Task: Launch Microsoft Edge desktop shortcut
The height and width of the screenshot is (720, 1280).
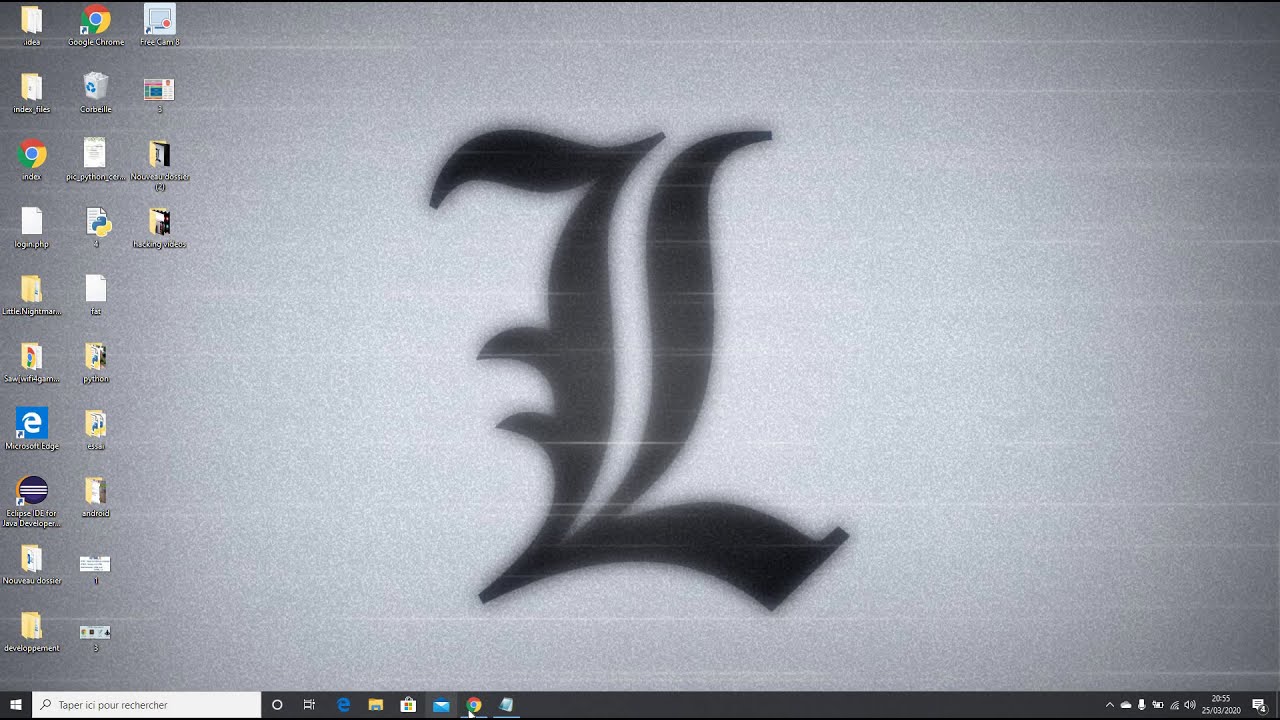Action: 32,427
